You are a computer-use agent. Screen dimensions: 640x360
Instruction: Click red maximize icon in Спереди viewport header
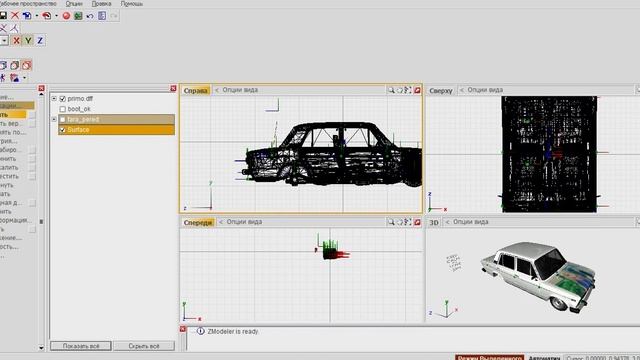coord(417,222)
